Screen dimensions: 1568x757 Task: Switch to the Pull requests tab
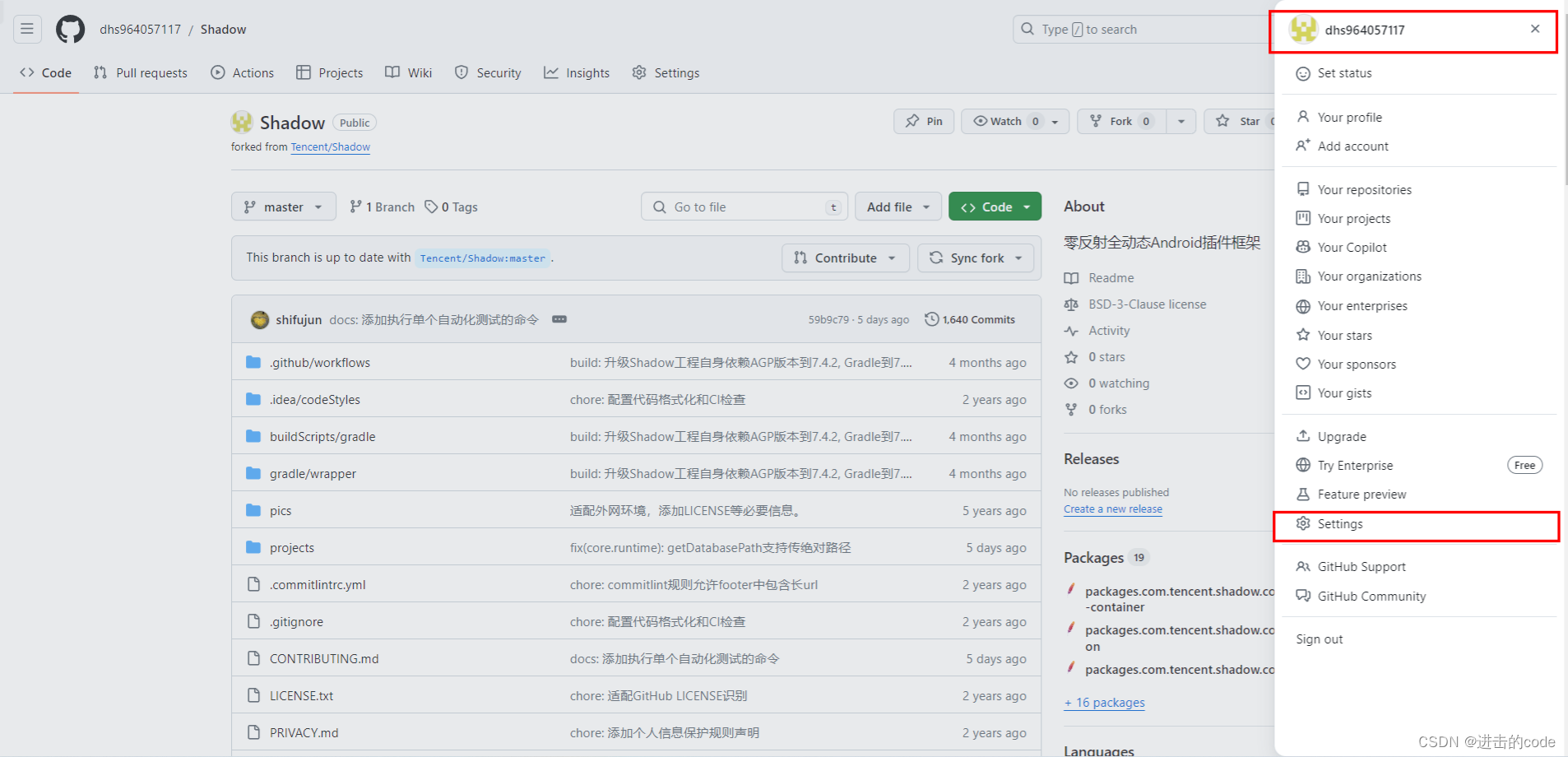[141, 72]
